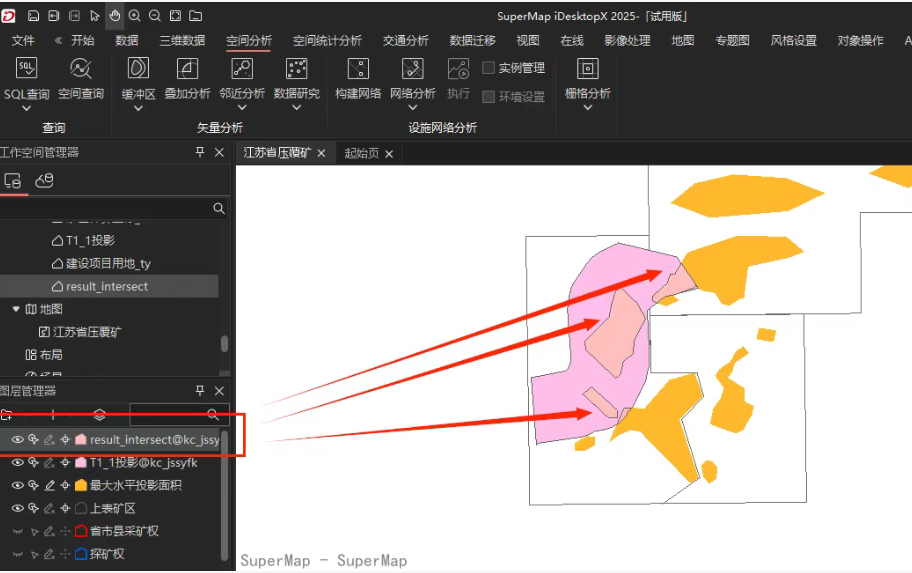Show the 探矿权 layer via eye icon

pos(17,554)
